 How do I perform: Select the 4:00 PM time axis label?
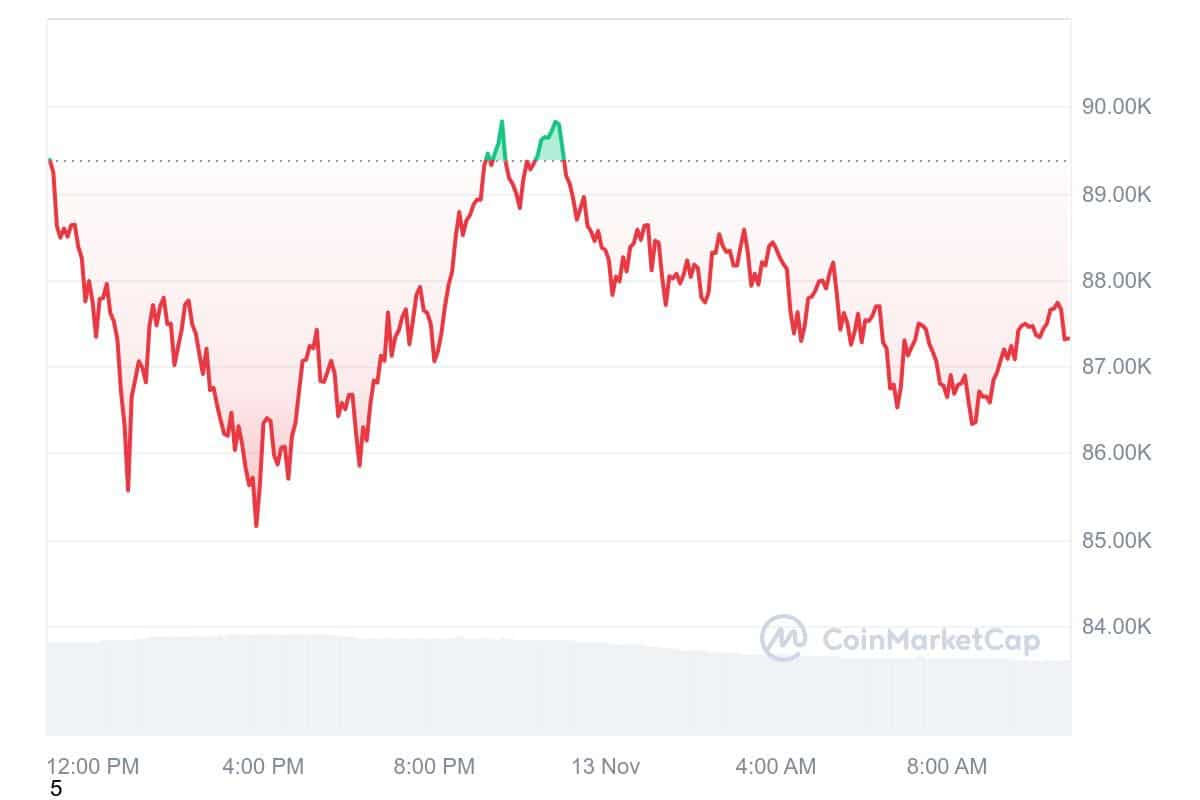coord(262,767)
